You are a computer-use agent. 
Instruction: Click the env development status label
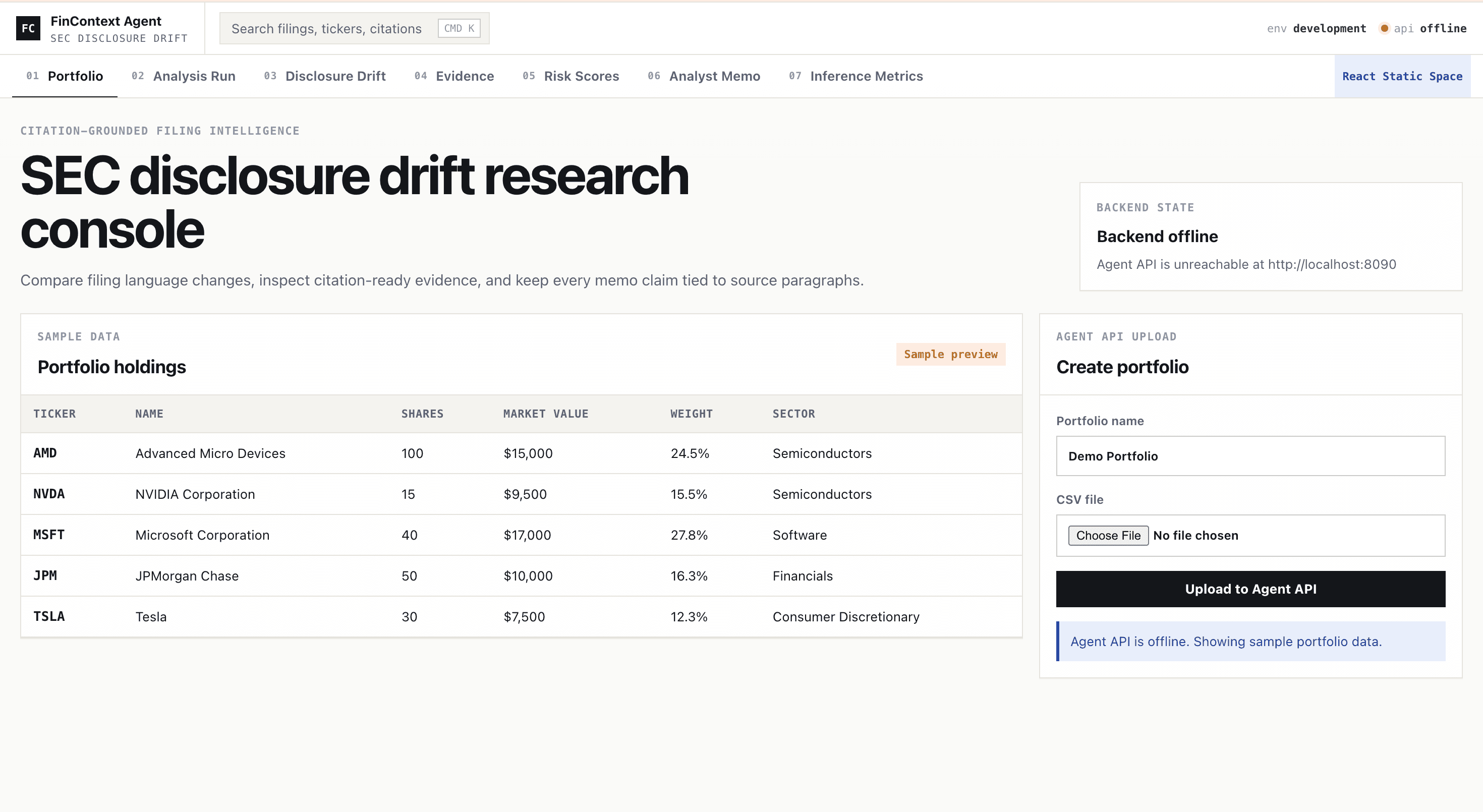(x=1316, y=28)
